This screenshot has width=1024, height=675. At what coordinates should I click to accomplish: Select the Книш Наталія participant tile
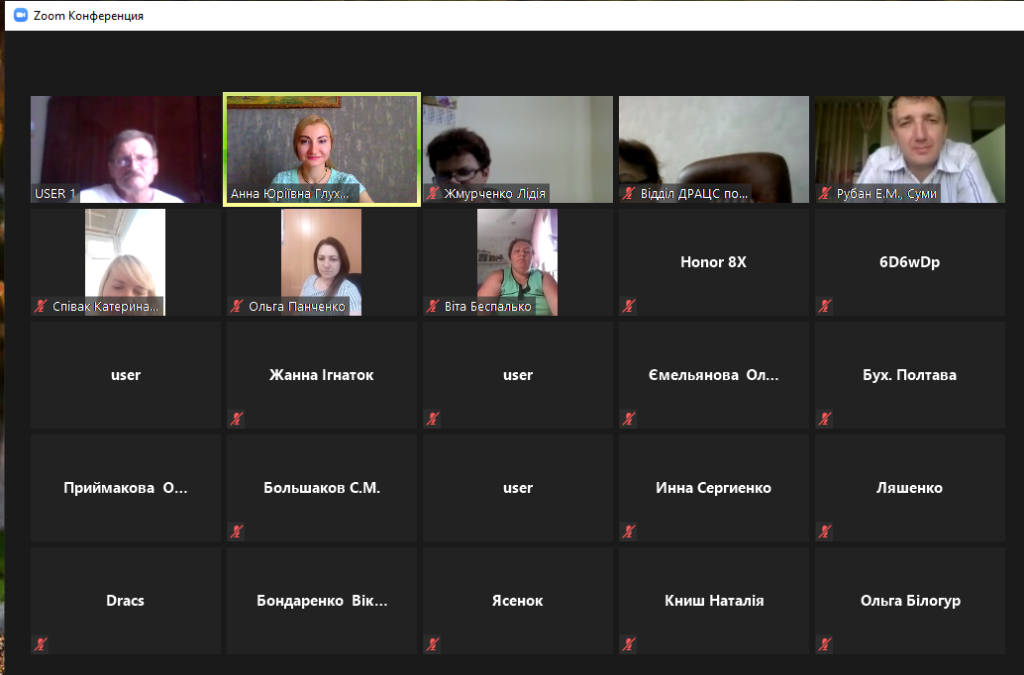[713, 601]
